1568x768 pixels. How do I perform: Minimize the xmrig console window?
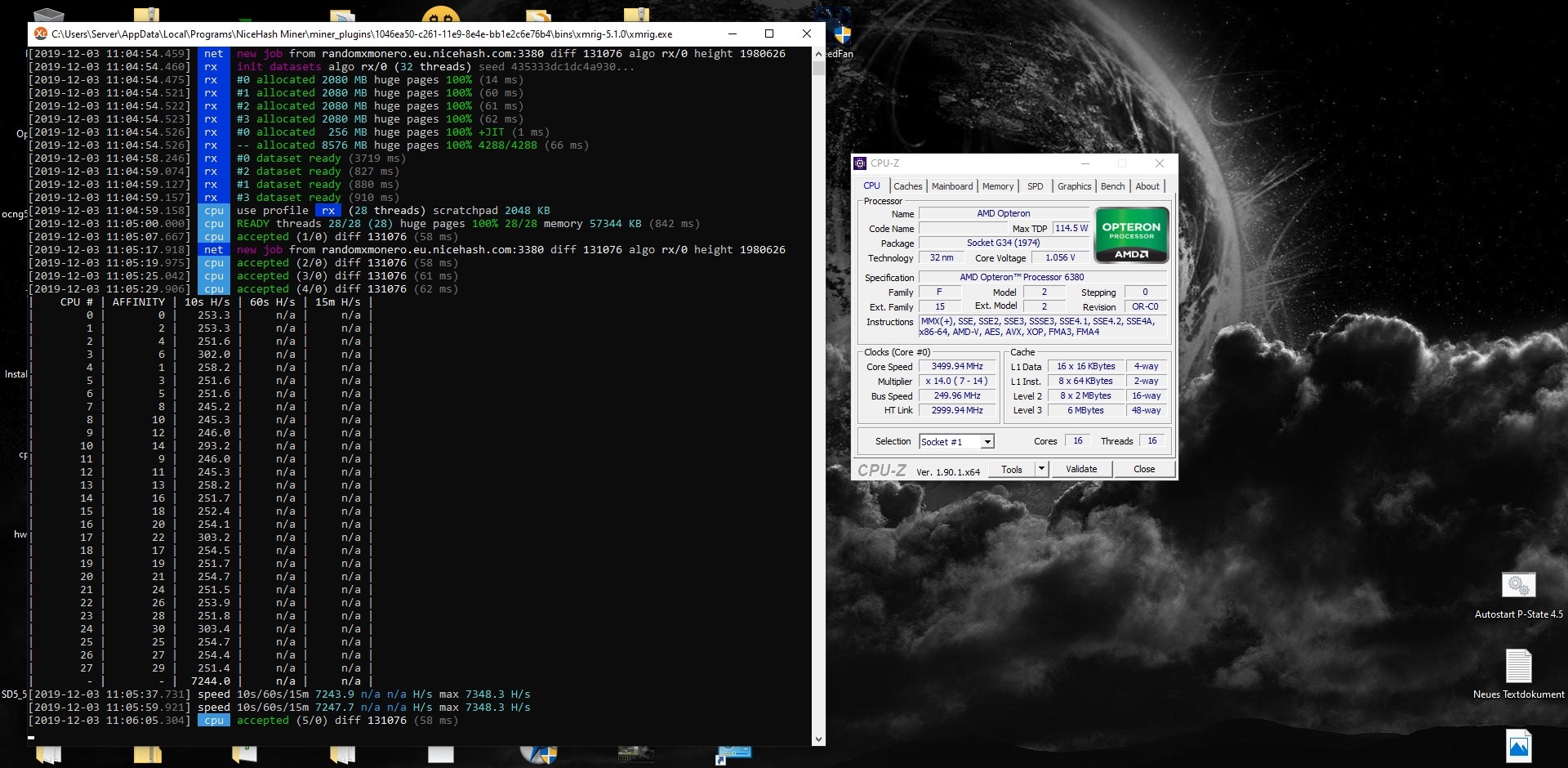(x=733, y=33)
